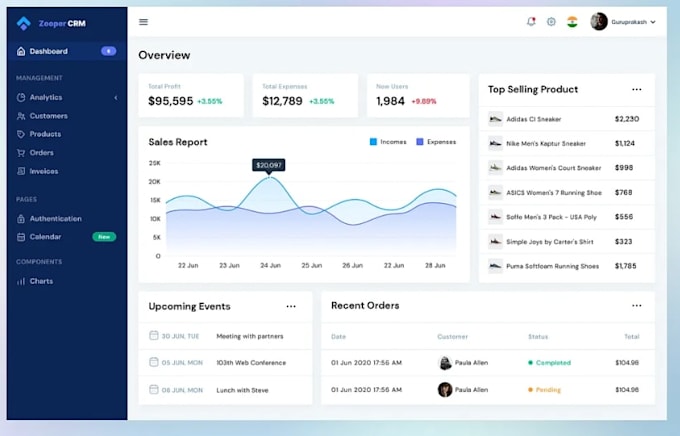The width and height of the screenshot is (680, 436).
Task: Click the Puma Softfoam Running Shoes thumbnail
Action: pyautogui.click(x=495, y=266)
